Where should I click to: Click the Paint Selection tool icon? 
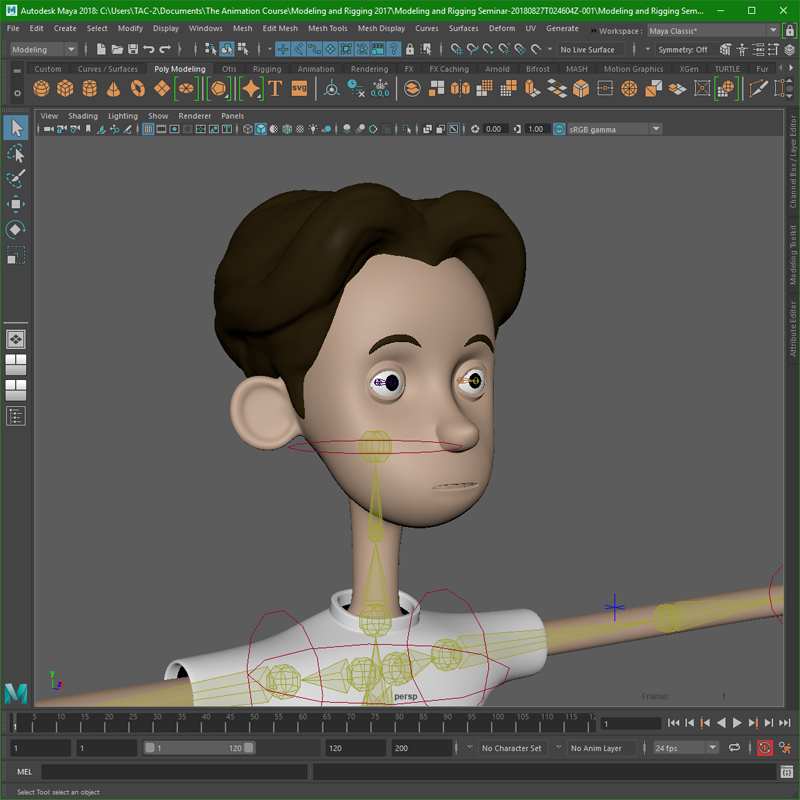click(15, 177)
